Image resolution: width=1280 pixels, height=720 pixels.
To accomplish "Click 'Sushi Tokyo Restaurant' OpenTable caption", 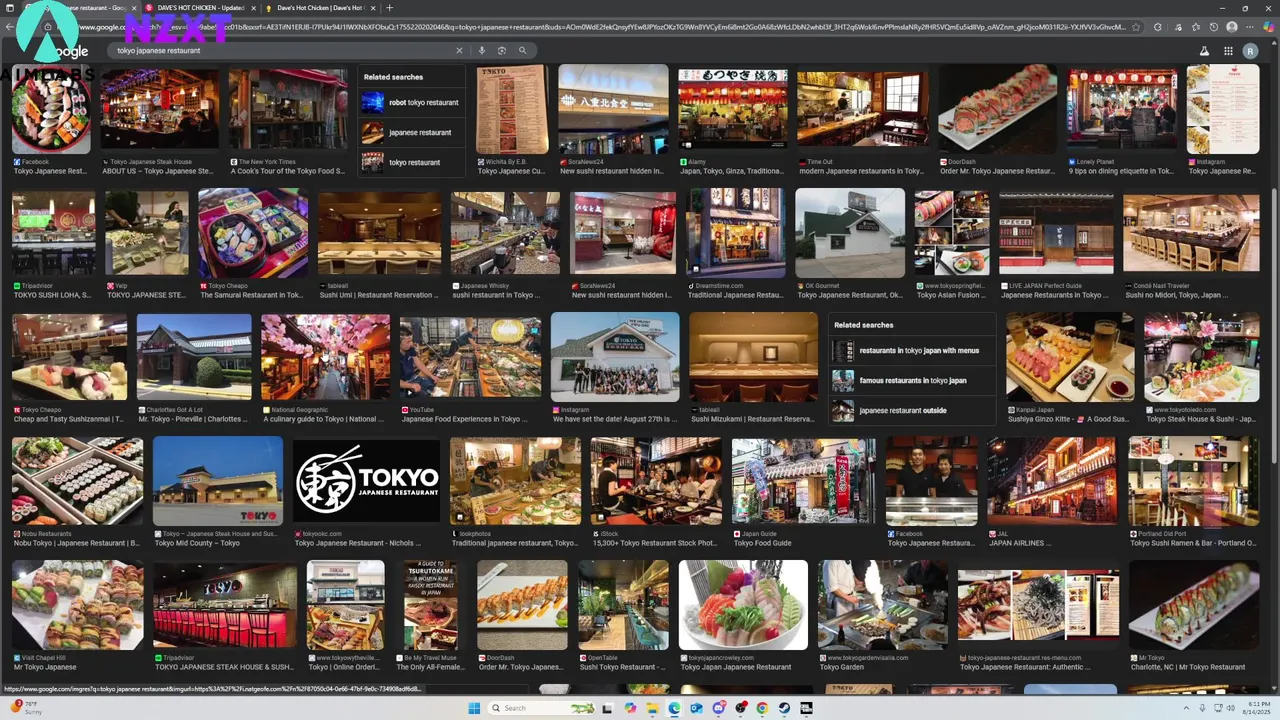I will [x=622, y=667].
